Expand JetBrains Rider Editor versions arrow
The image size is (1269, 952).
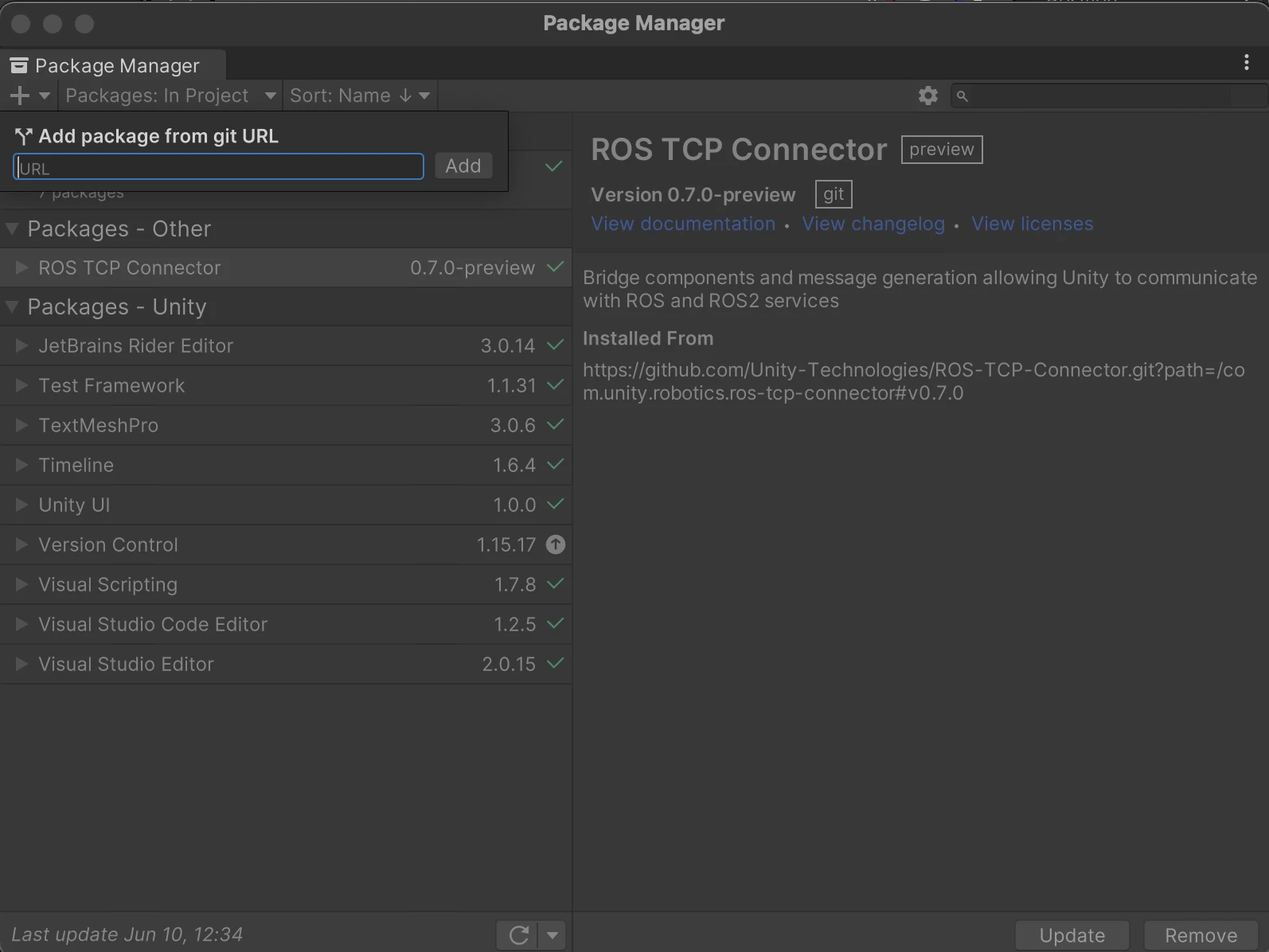click(x=21, y=345)
